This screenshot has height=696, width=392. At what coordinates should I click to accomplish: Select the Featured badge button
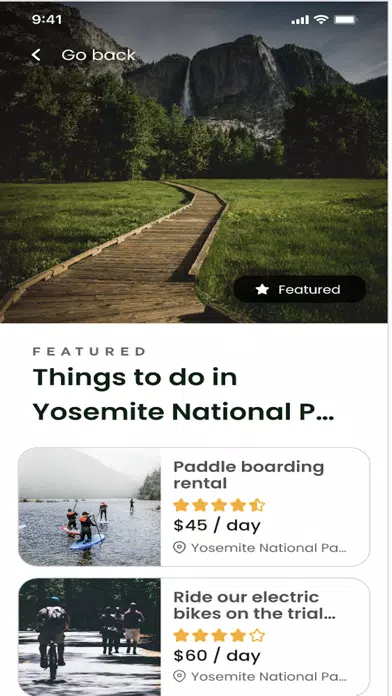[x=300, y=289]
